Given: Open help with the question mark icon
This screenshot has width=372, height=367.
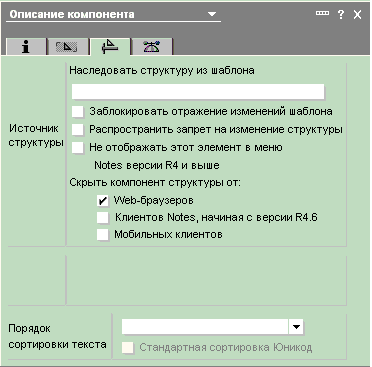Looking at the screenshot, I should [x=341, y=15].
